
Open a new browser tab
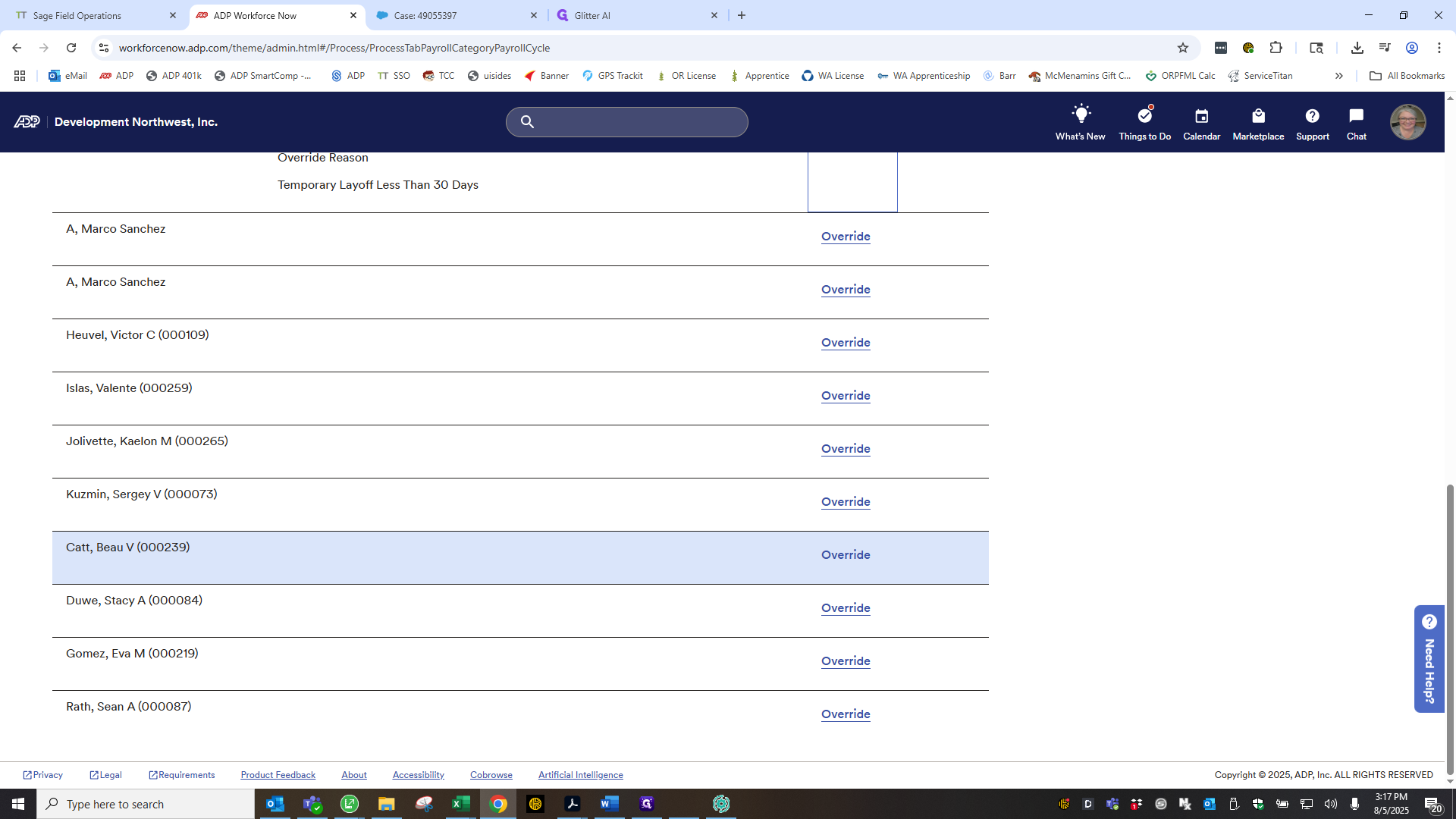pos(742,15)
